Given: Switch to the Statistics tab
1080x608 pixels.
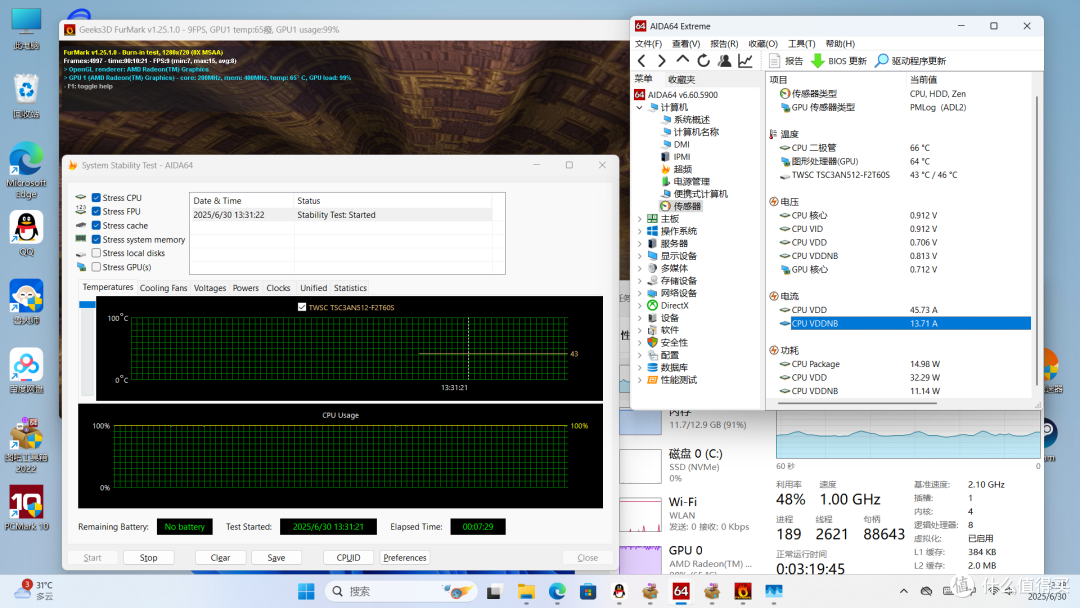Looking at the screenshot, I should point(350,288).
